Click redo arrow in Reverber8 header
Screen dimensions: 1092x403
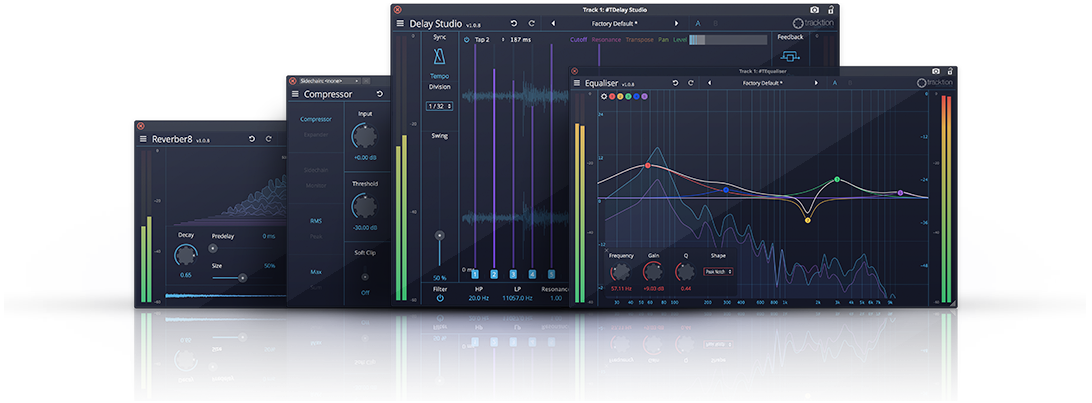point(269,139)
